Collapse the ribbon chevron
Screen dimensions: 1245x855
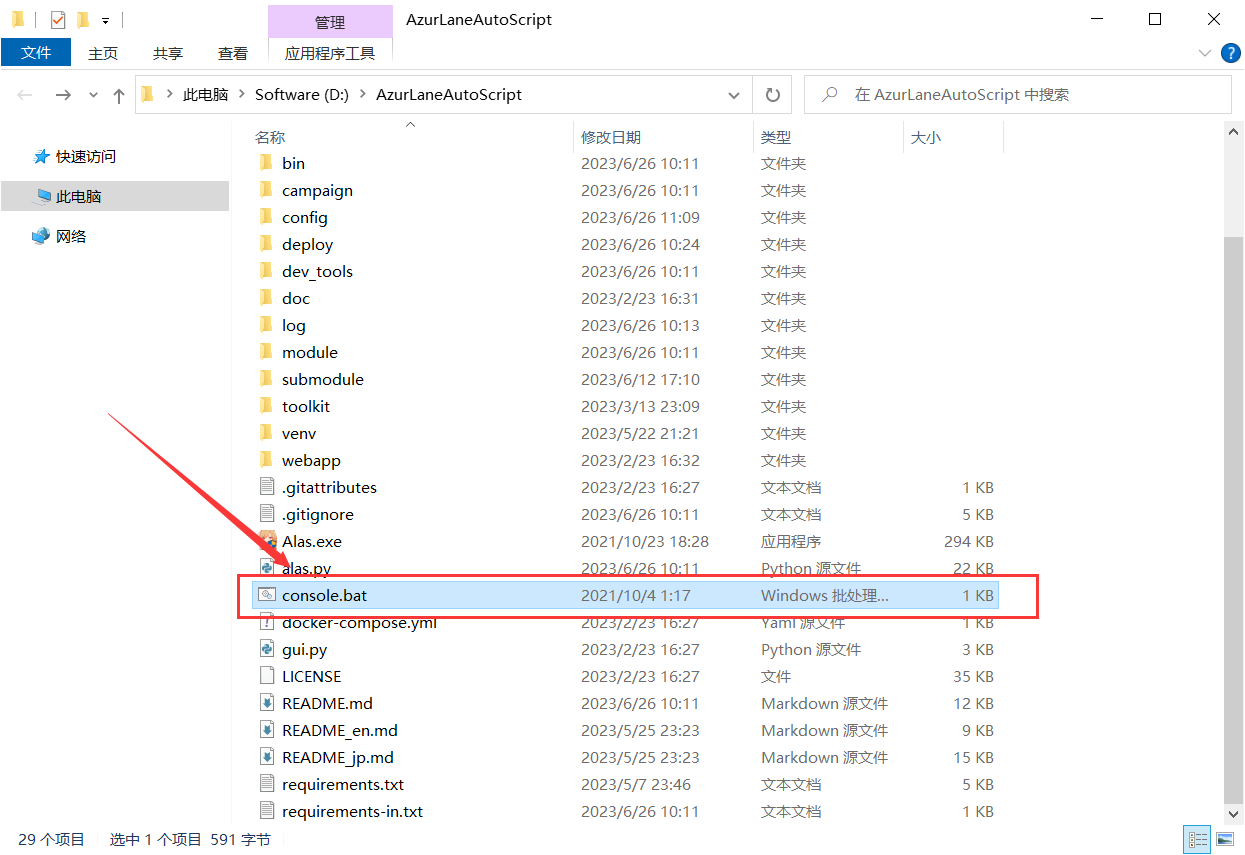point(1205,53)
